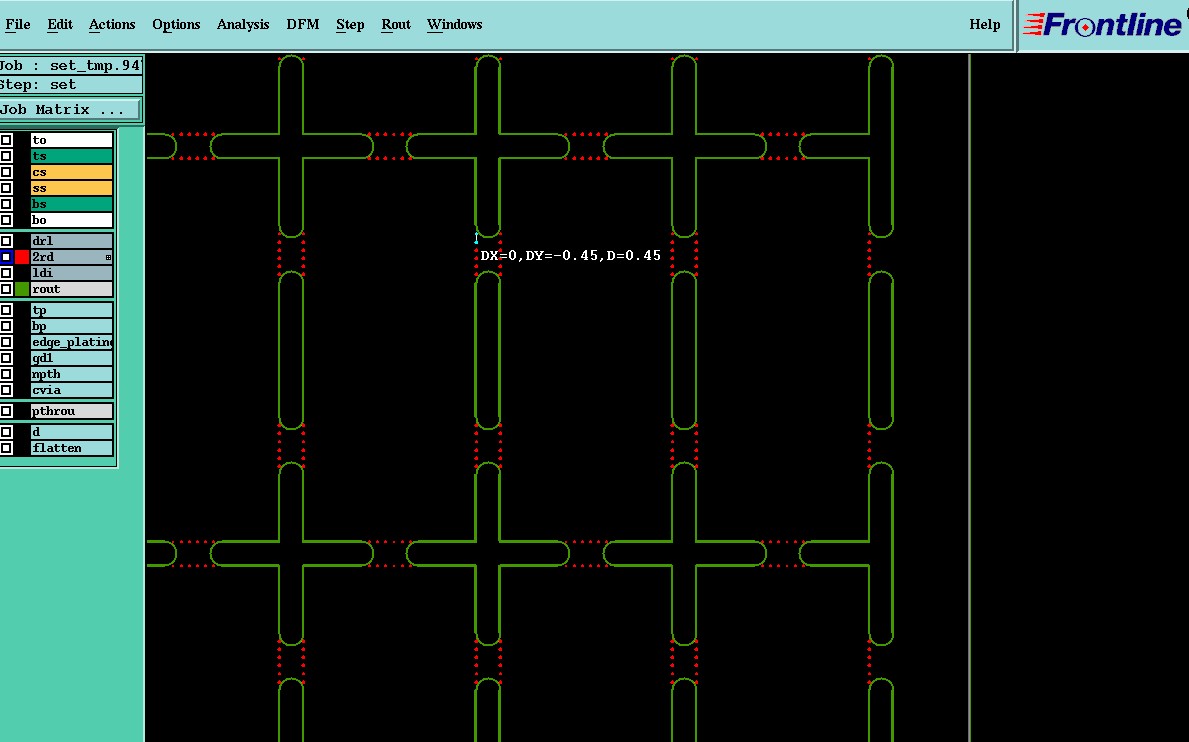The height and width of the screenshot is (742, 1189).
Task: Click the green color swatch of rout layer
Action: pos(22,289)
